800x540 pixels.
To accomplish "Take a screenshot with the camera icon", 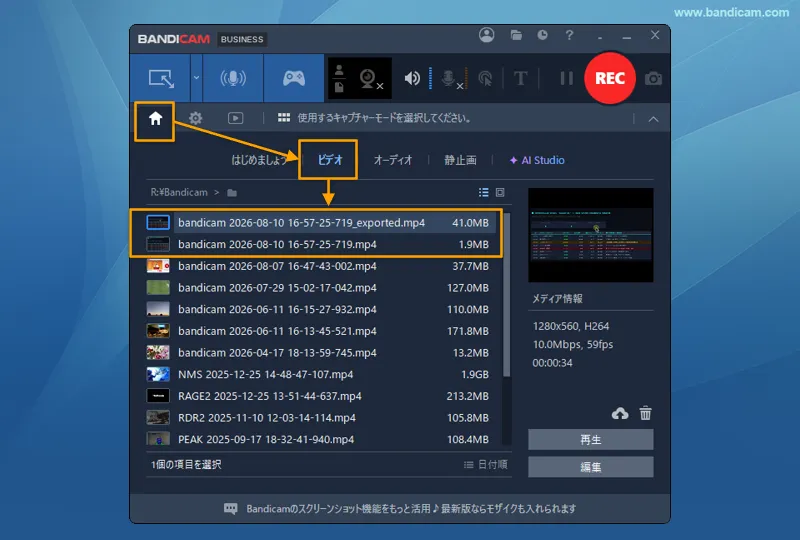I will [653, 79].
